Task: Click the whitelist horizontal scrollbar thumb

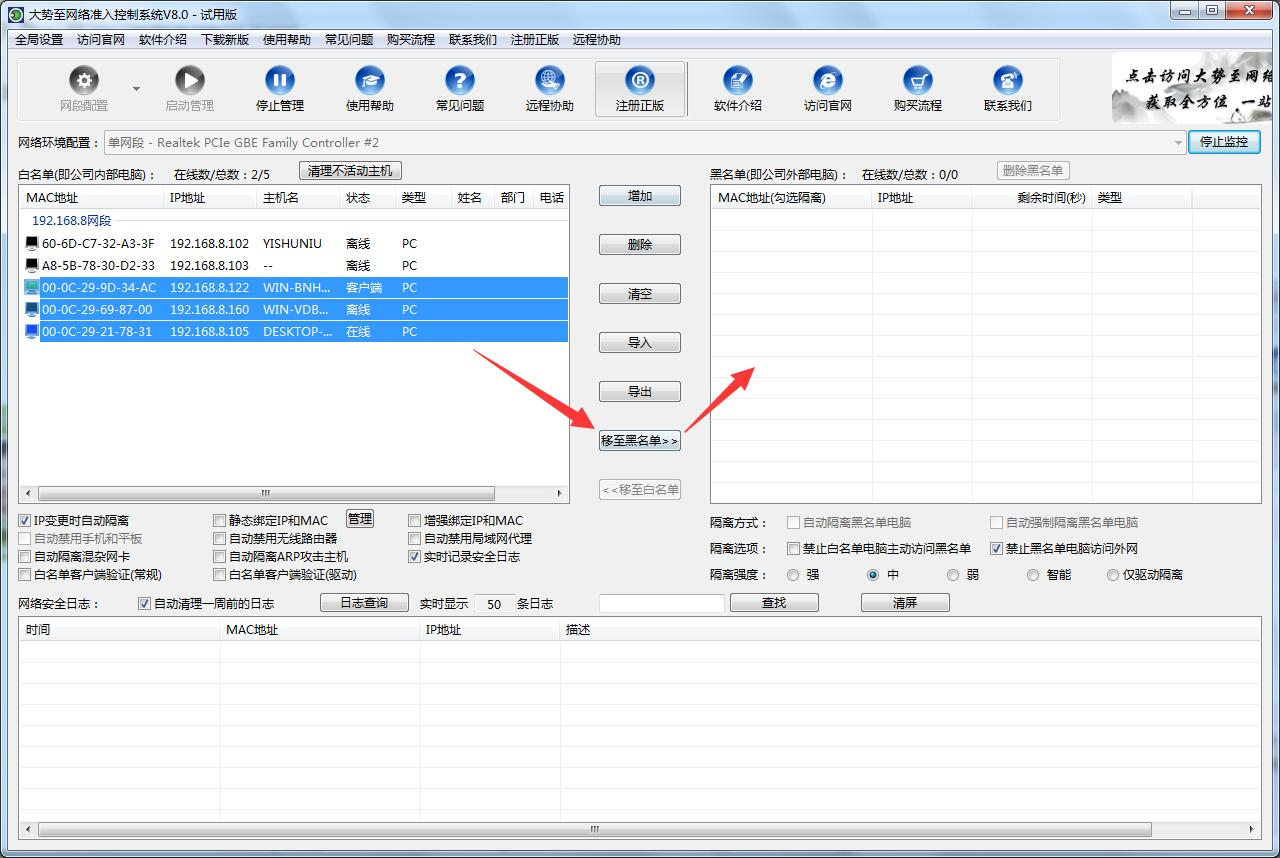Action: (266, 493)
